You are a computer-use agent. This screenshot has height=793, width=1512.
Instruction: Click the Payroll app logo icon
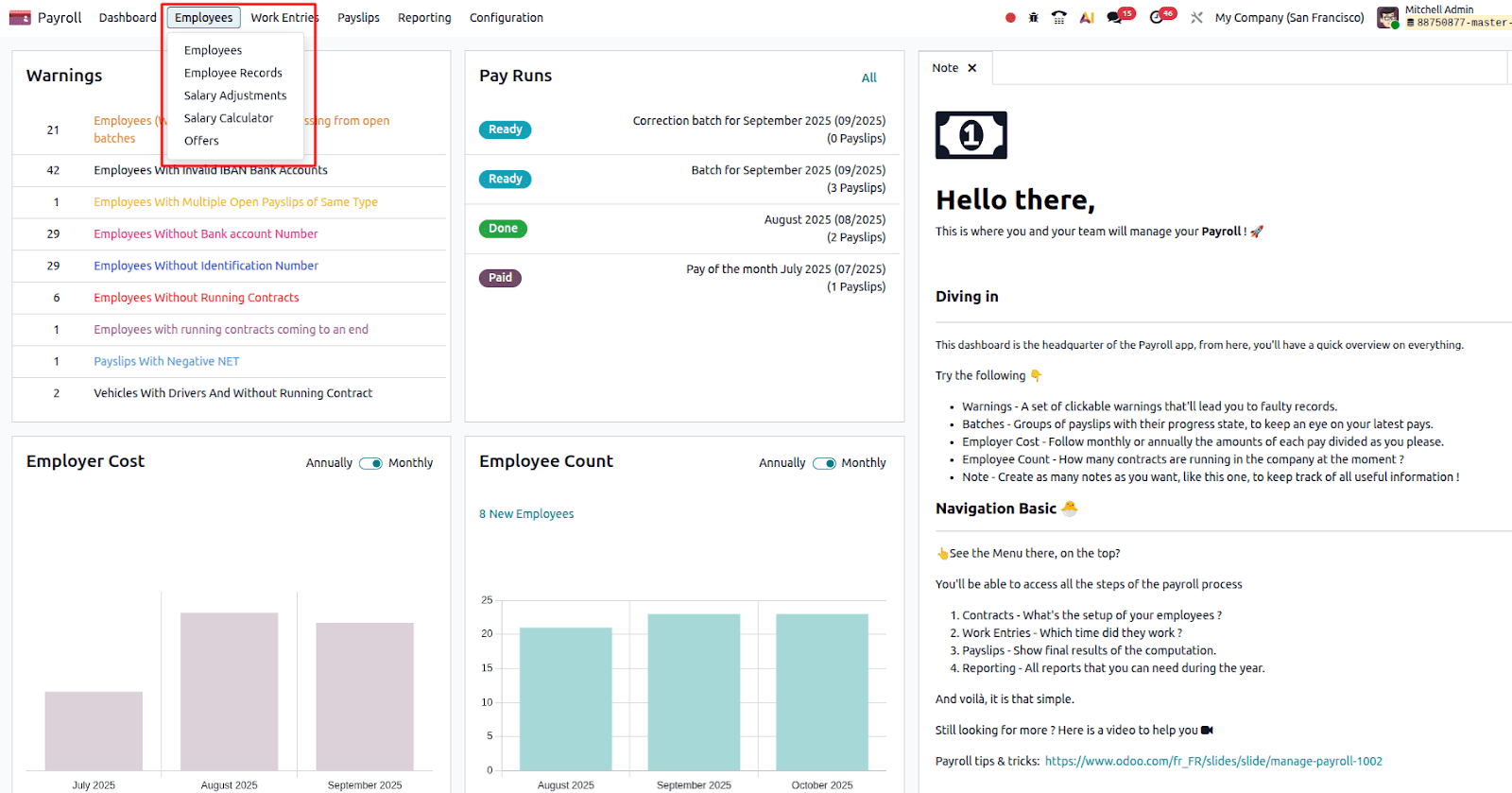click(x=20, y=18)
